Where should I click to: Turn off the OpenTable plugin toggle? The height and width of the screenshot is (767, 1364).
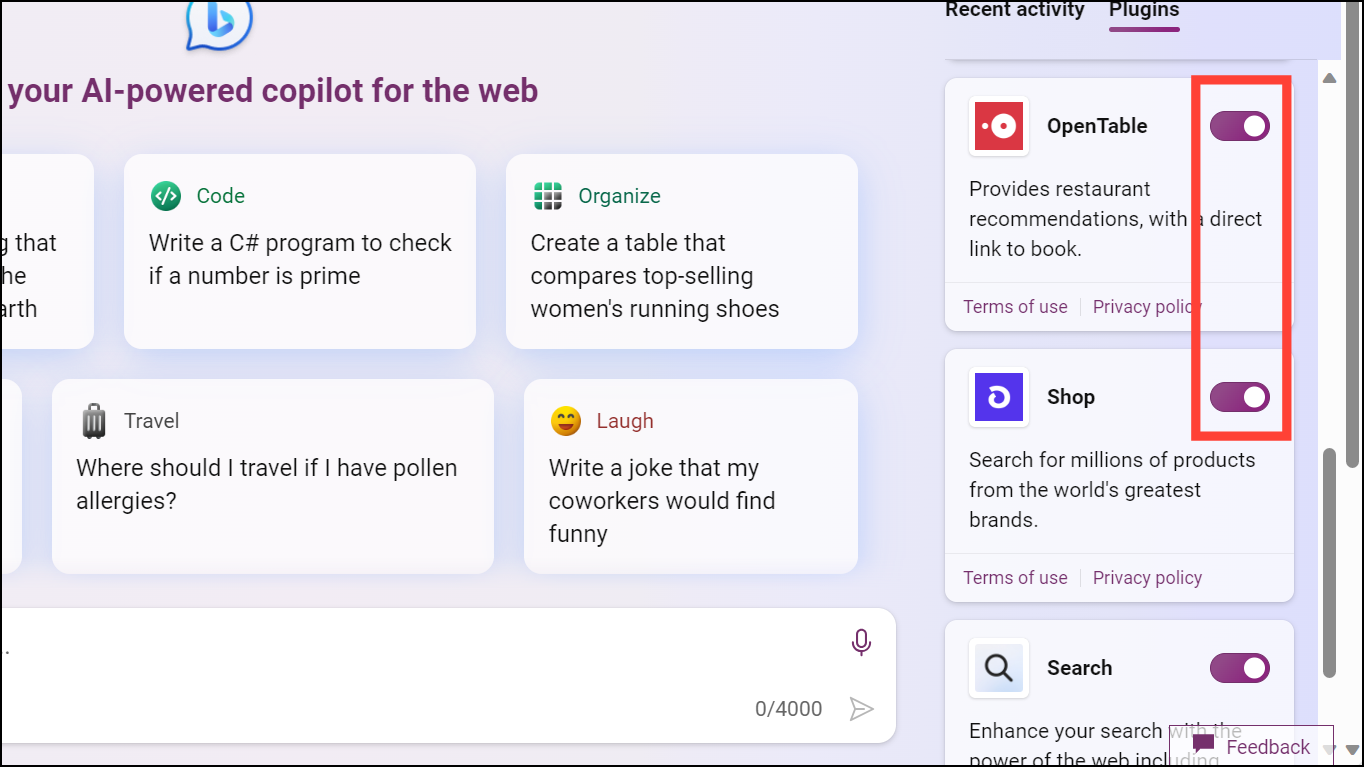point(1240,126)
